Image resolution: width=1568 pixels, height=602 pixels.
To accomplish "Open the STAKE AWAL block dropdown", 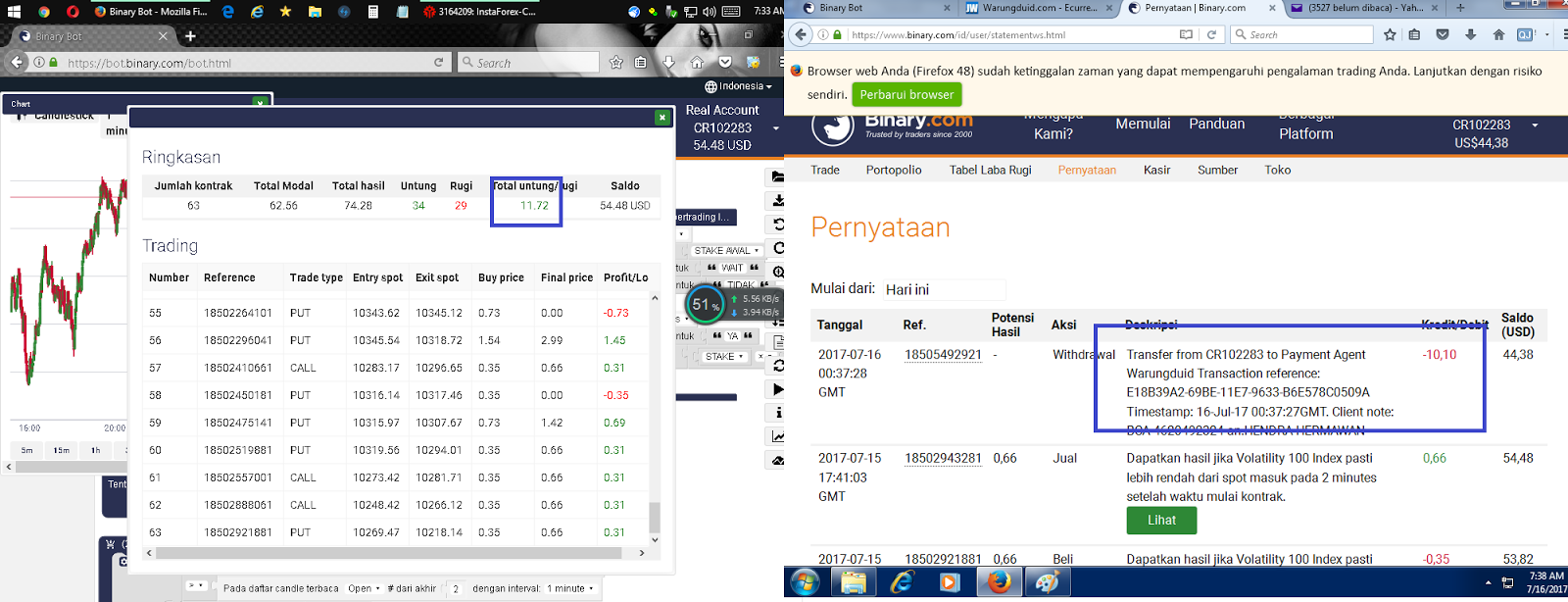I will tap(726, 250).
